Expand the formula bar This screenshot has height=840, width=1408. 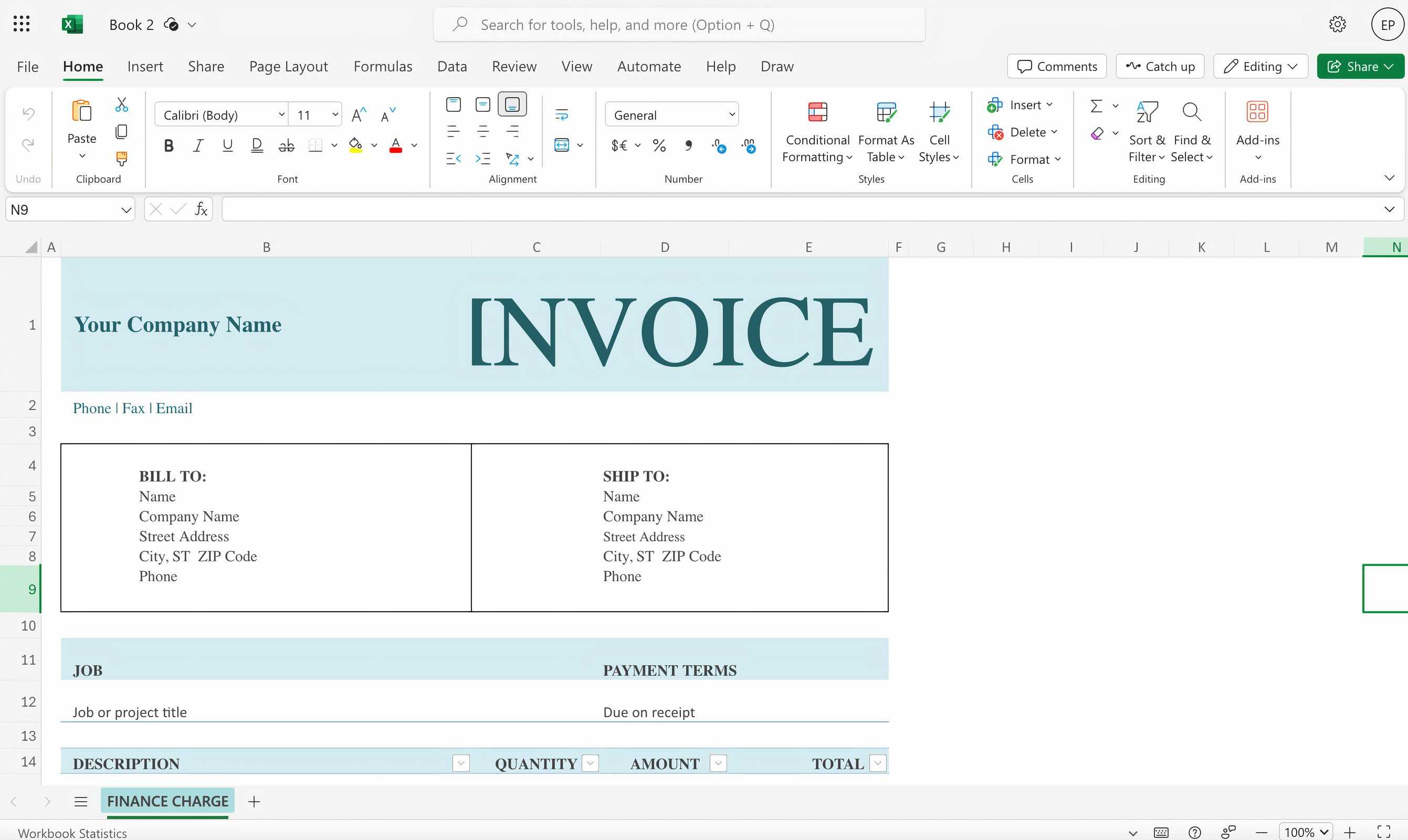coord(1389,209)
